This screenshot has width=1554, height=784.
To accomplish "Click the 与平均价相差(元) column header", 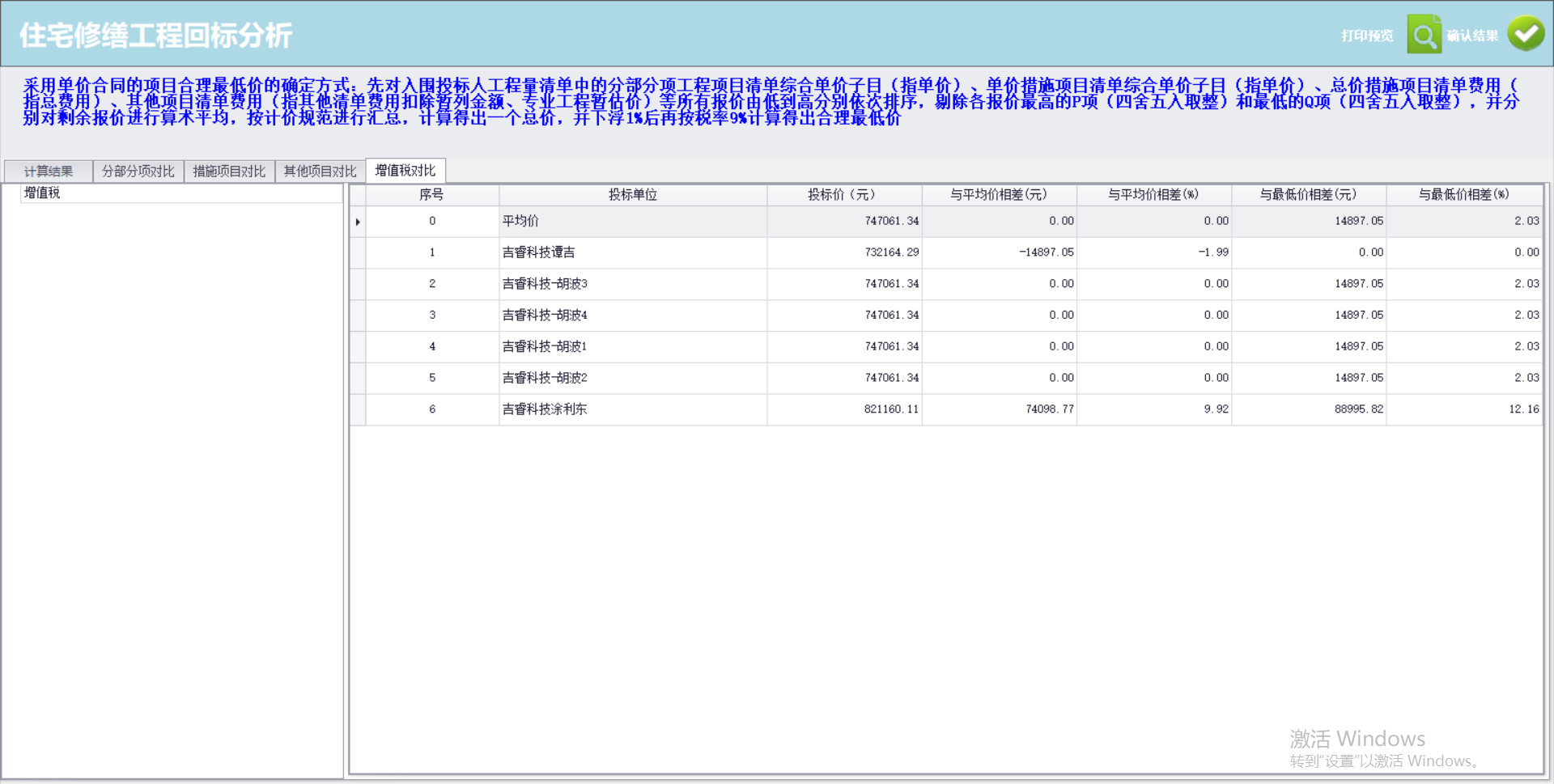I will point(998,195).
